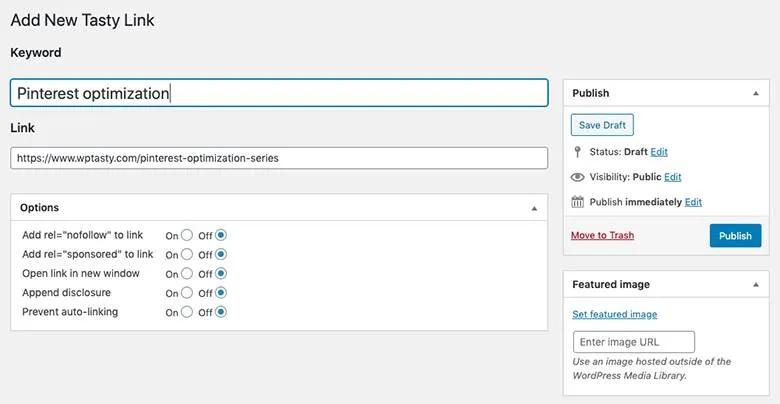Viewport: 780px width, 404px height.
Task: Collapse the Publish panel
Action: pos(756,94)
